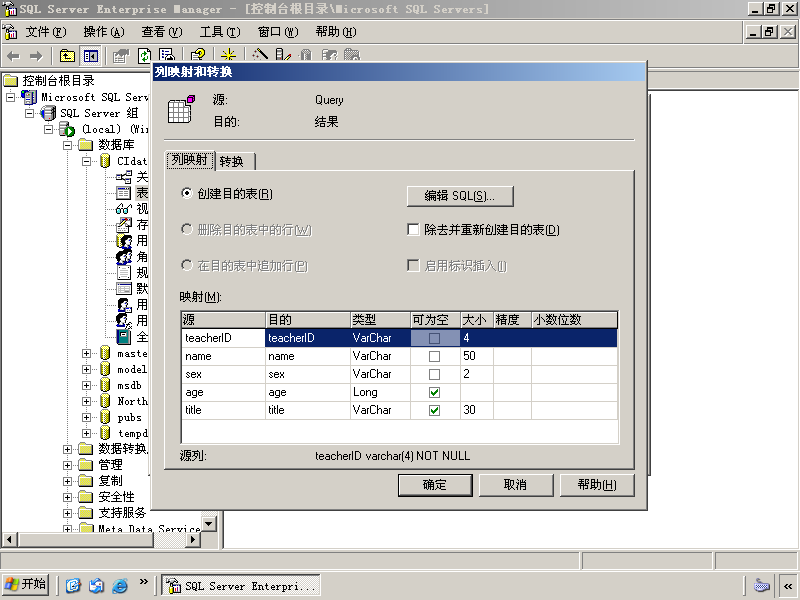Viewport: 800px width, 600px height.
Task: Click the SQL Server group icon
Action: pyautogui.click(x=48, y=113)
